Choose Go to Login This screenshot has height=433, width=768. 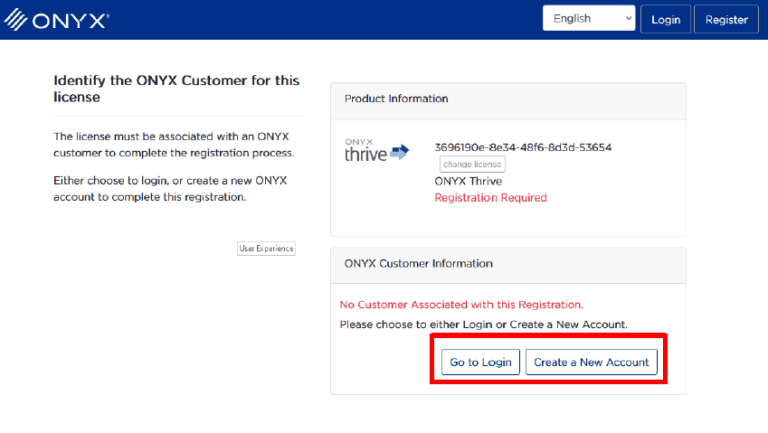pos(480,362)
